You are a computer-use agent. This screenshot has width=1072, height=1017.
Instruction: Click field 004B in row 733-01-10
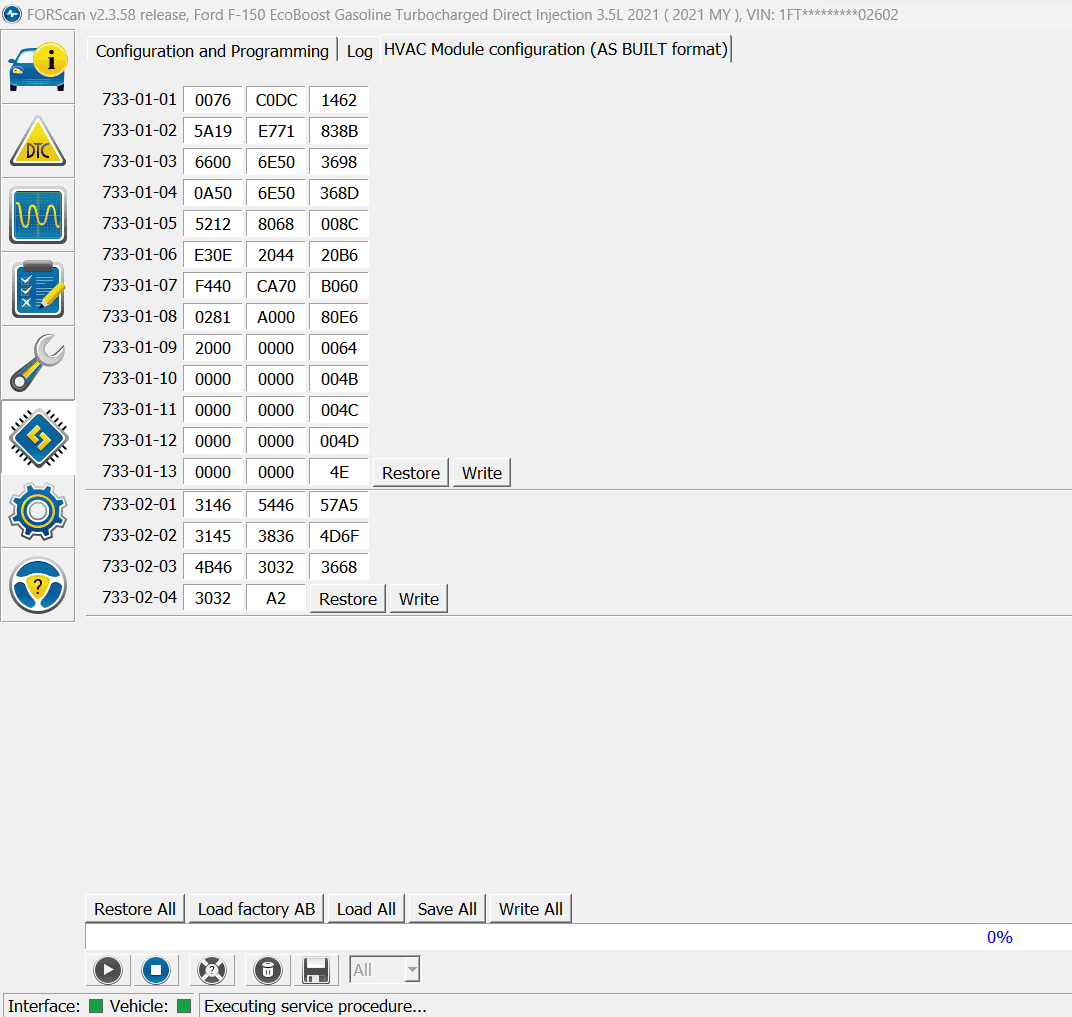tap(339, 379)
